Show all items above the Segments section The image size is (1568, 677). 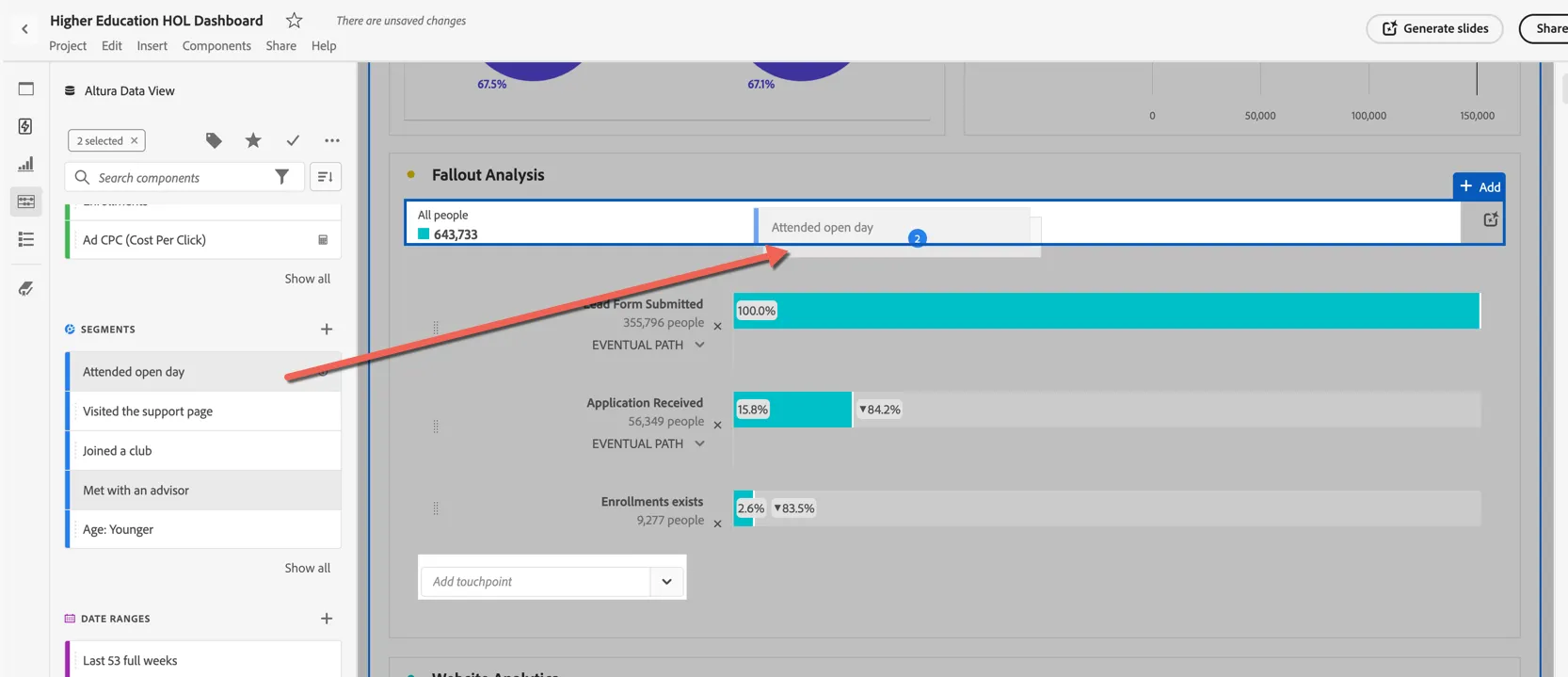coord(307,279)
